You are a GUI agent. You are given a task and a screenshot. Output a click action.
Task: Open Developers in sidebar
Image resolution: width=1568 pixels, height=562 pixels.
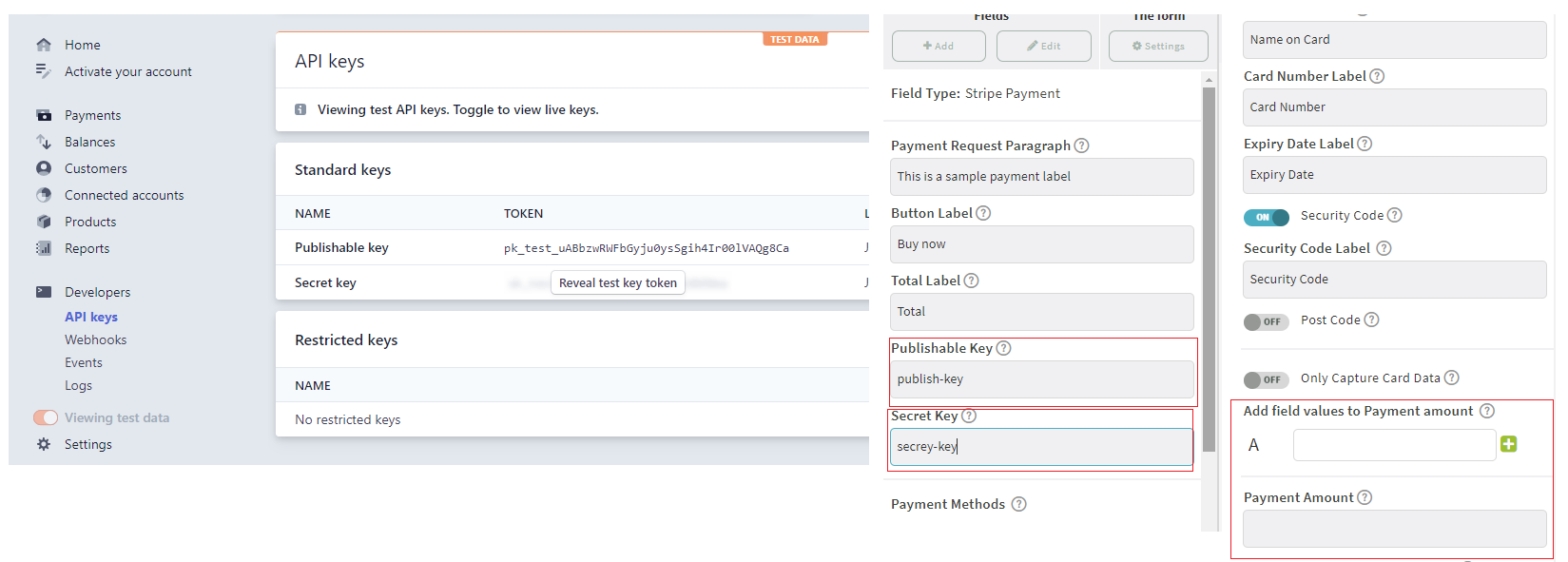tap(97, 292)
